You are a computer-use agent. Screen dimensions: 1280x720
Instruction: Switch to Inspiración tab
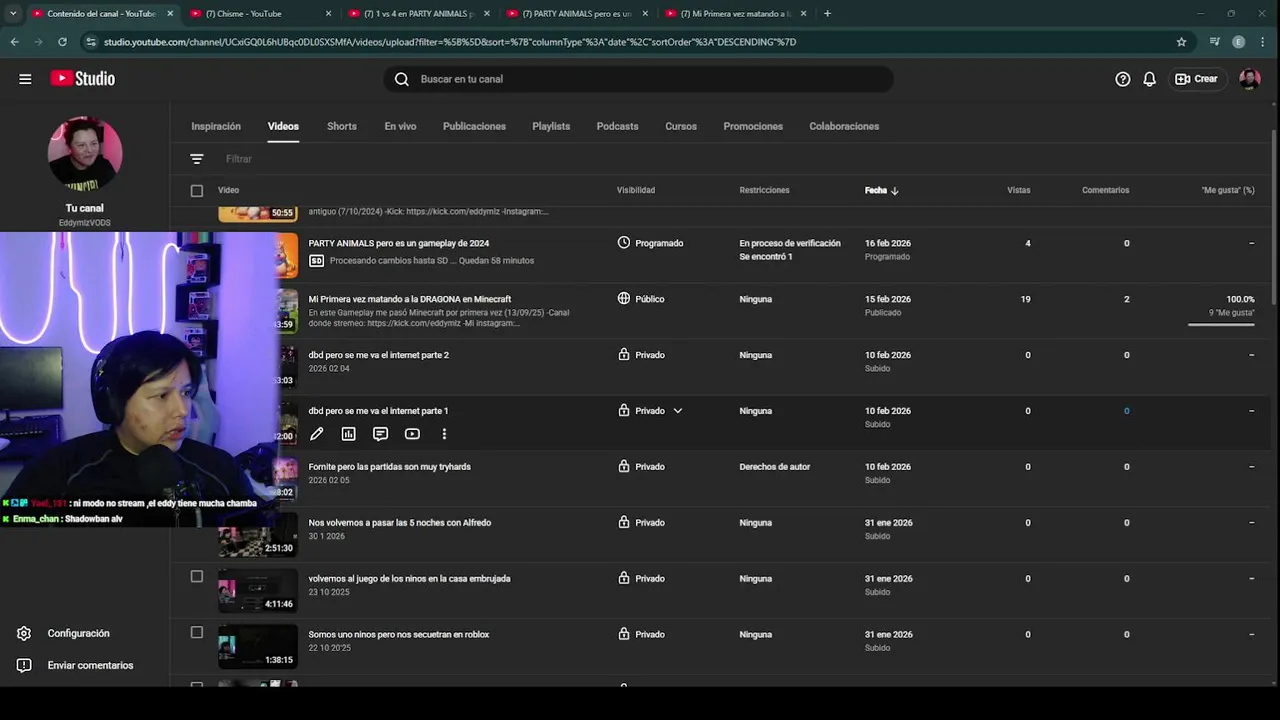(216, 126)
